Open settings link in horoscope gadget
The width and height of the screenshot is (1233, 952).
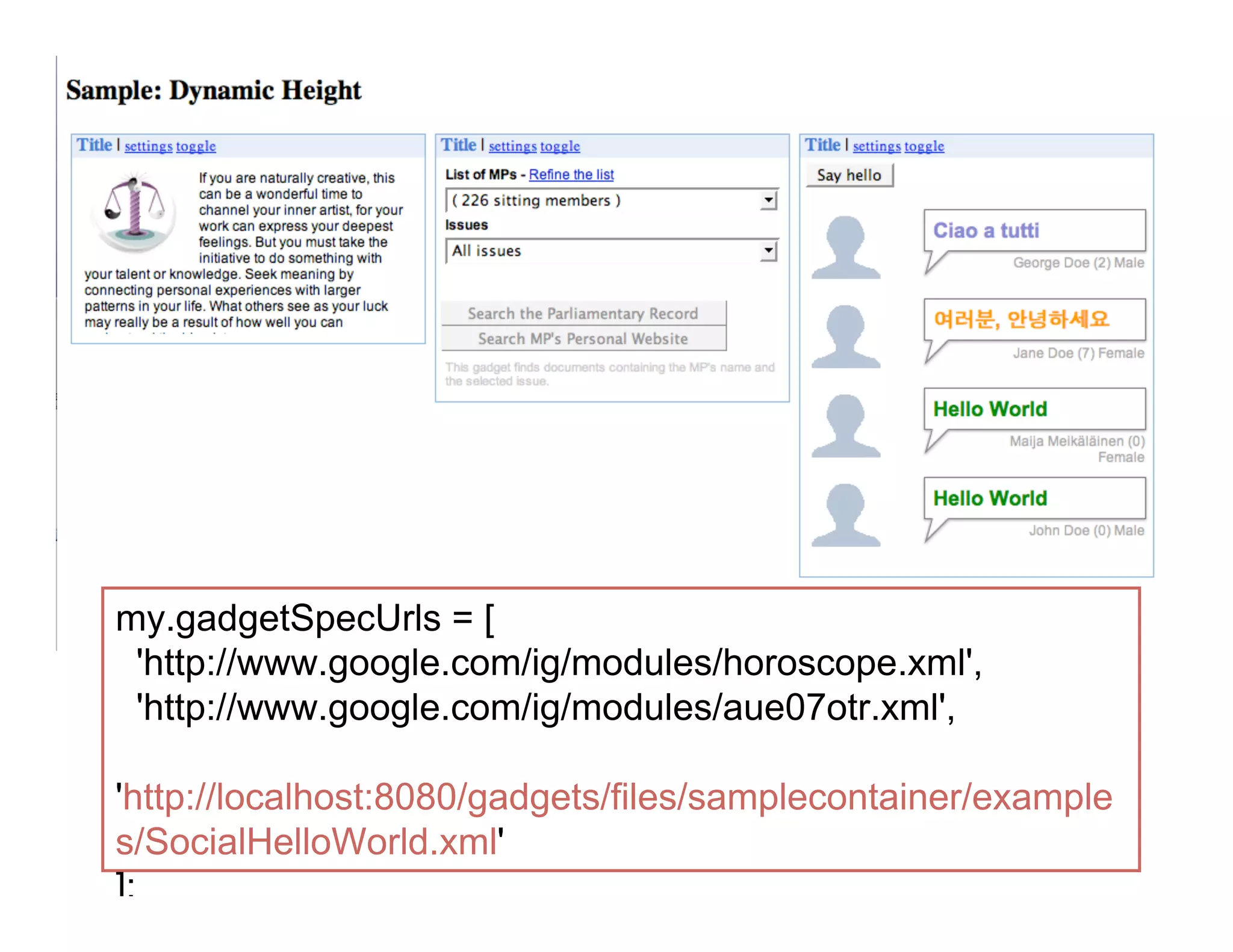tap(149, 146)
